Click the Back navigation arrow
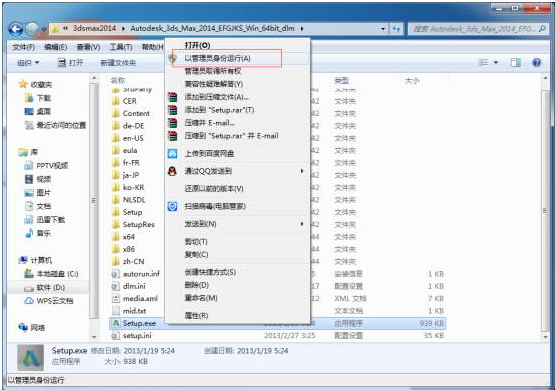Screen dimensions: 555x390 pyautogui.click(x=15, y=29)
